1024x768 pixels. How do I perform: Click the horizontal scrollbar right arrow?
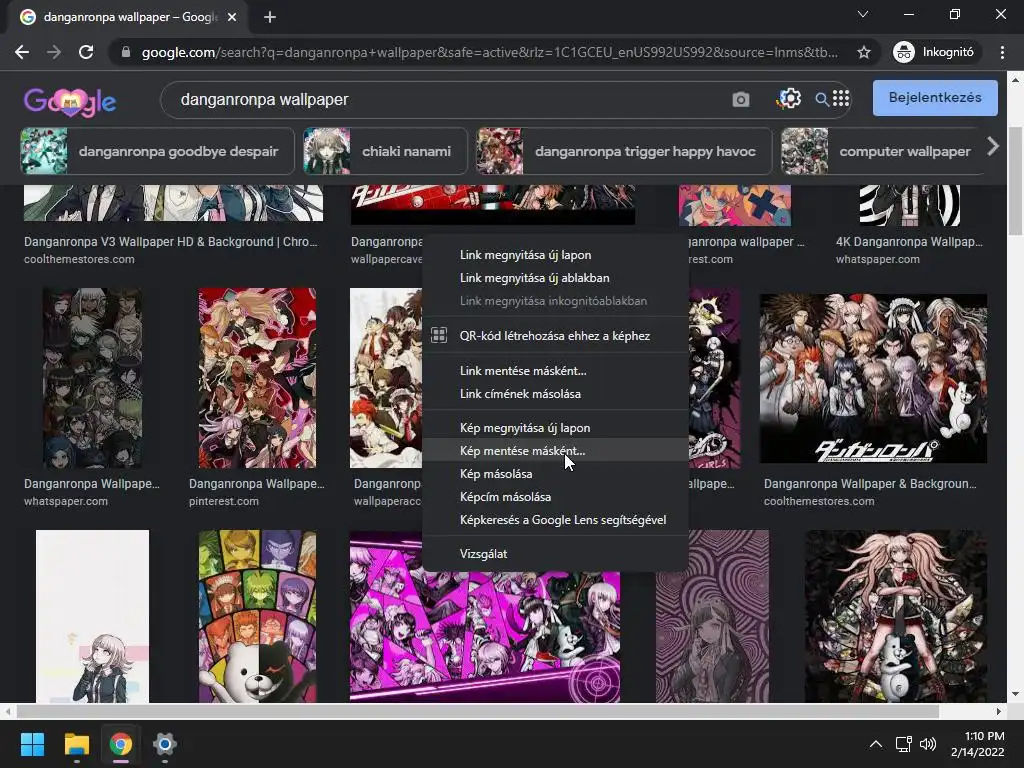(x=999, y=711)
